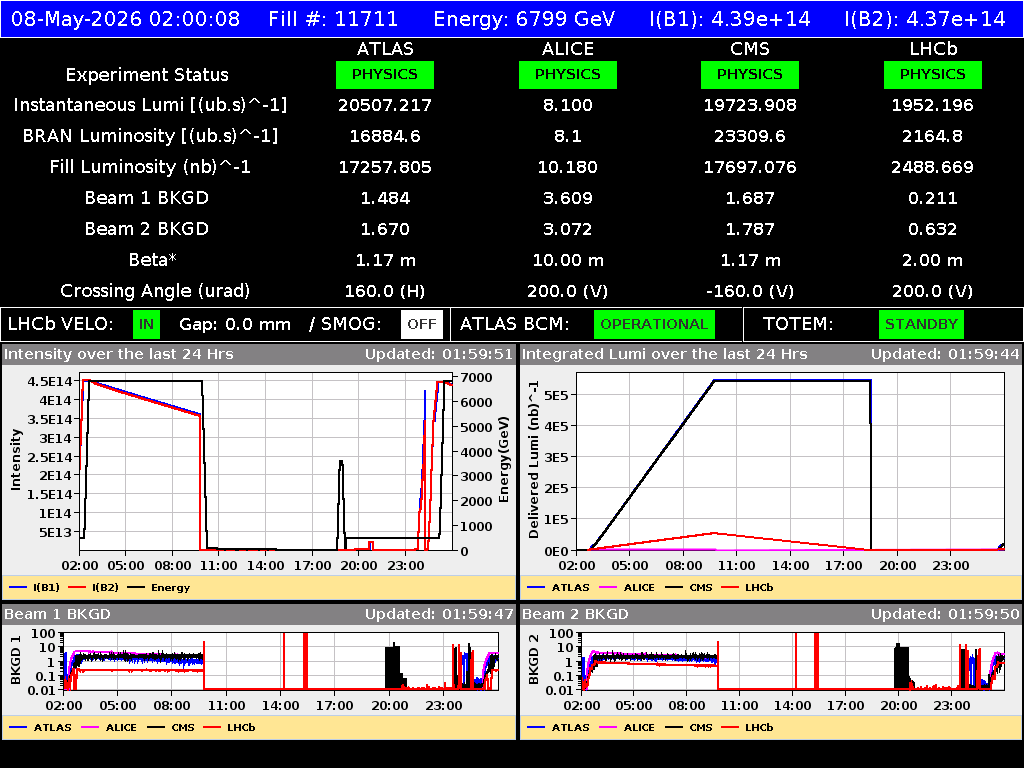Select CMS fill luminosity value 17697.076
The height and width of the screenshot is (768, 1024).
[x=750, y=167]
